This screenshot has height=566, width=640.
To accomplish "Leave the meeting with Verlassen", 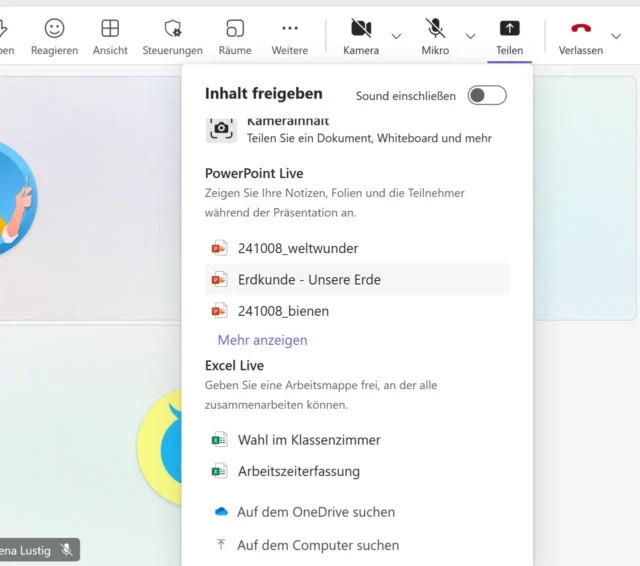I will [x=580, y=37].
